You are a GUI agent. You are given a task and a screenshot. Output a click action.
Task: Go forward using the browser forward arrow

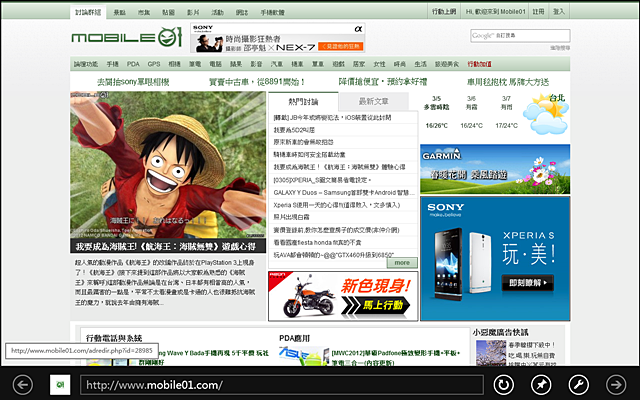click(x=616, y=384)
